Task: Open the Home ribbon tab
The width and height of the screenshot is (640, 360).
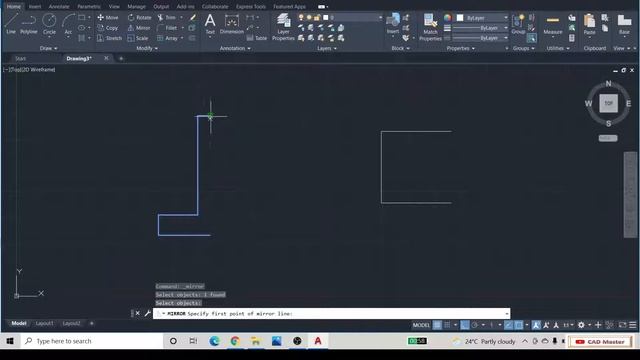Action: point(13,7)
